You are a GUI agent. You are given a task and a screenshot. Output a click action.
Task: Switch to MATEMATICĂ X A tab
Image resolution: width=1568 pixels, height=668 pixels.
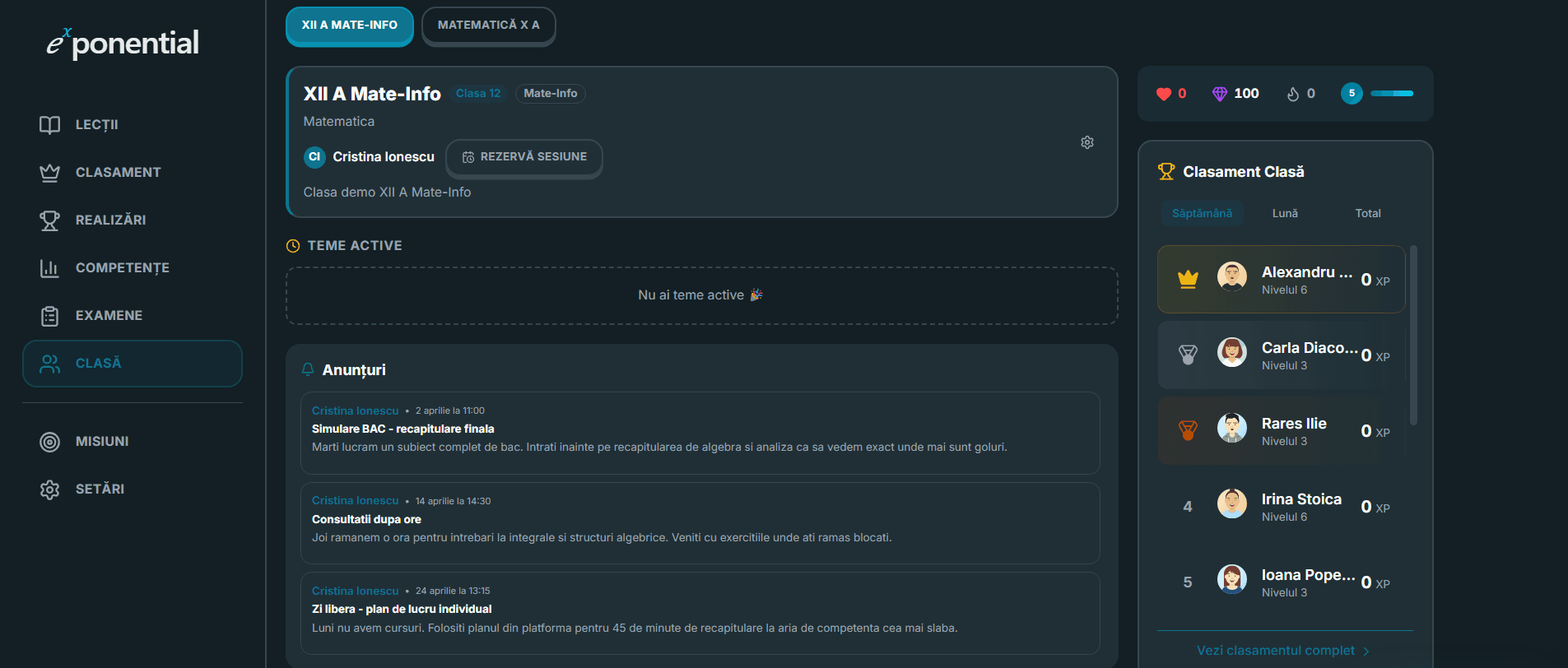489,26
